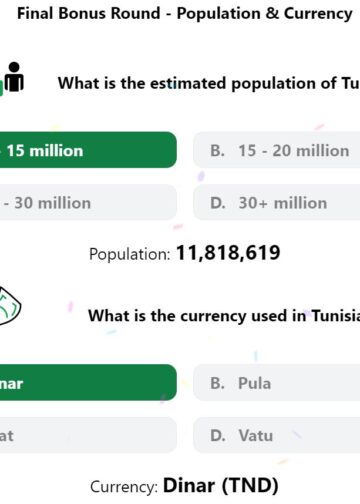The image size is (360, 504).
Task: Click the 'Currency:' label
Action: 124,487
